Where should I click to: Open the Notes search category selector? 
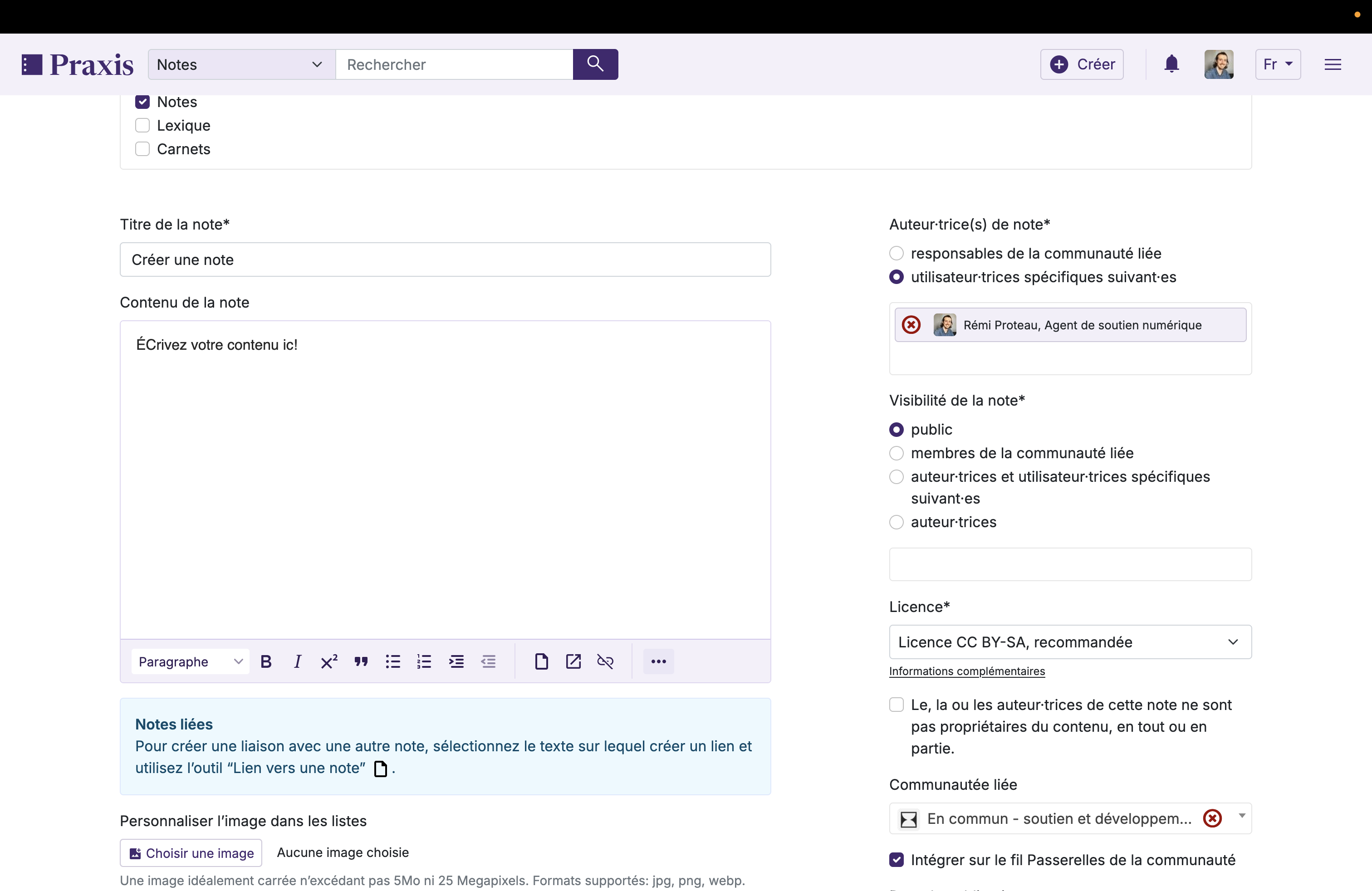(241, 64)
